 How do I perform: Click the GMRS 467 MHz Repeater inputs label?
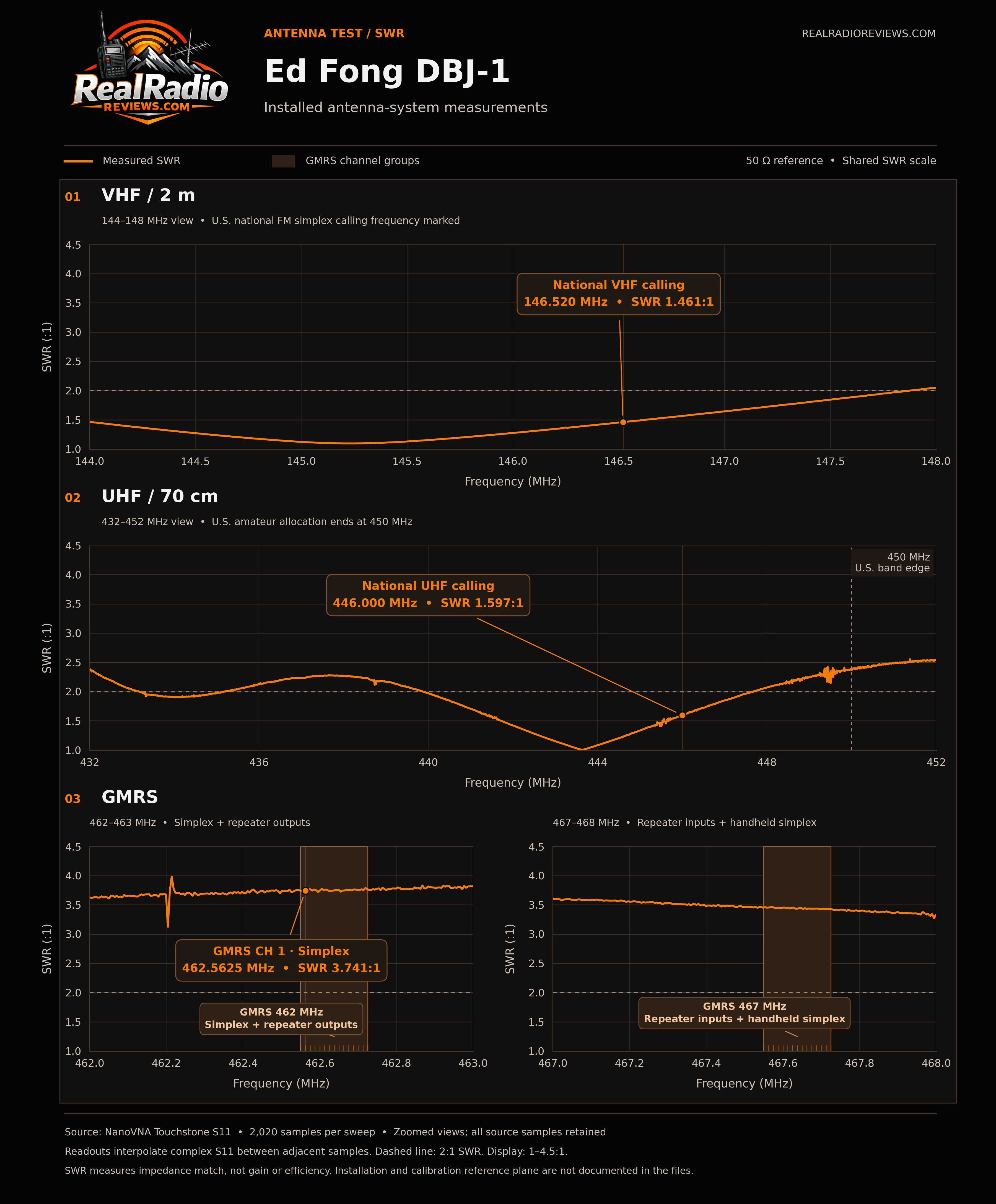coord(745,1012)
